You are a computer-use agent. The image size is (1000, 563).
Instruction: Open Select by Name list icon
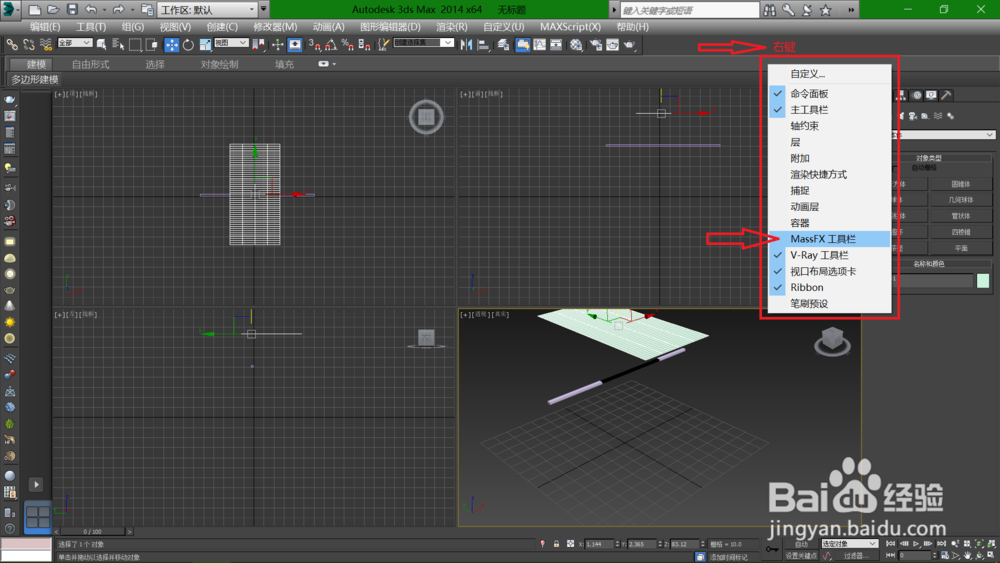click(118, 45)
